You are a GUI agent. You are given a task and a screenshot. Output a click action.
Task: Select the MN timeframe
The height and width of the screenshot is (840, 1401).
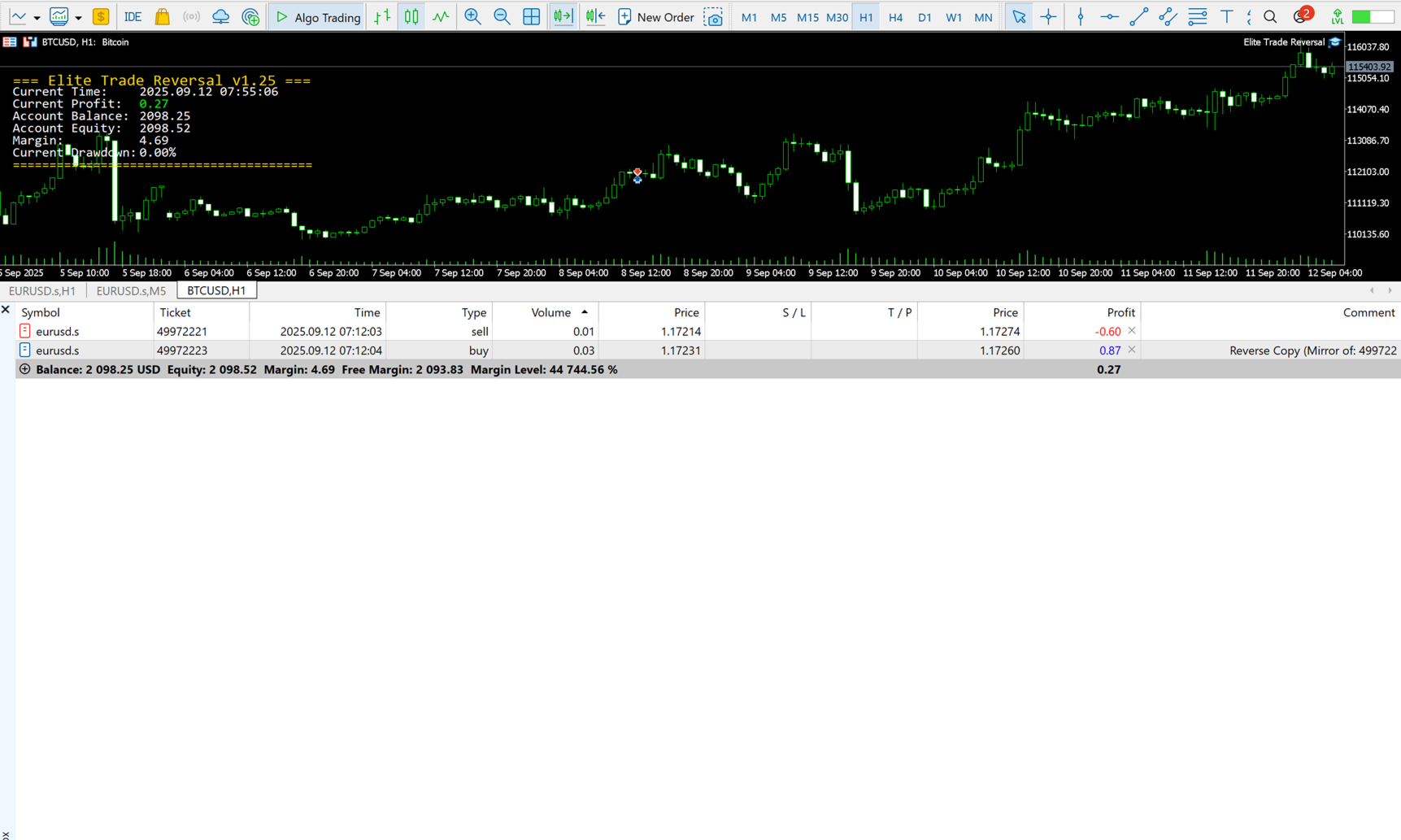[983, 17]
